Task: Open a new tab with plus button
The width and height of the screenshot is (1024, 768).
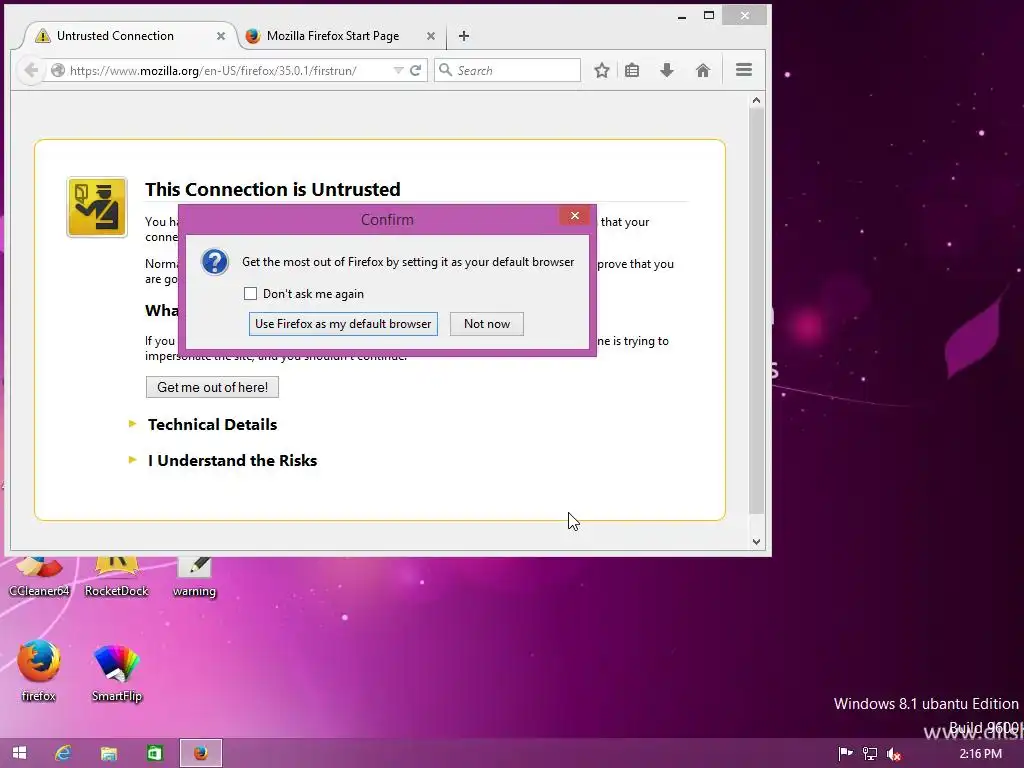Action: (x=464, y=36)
